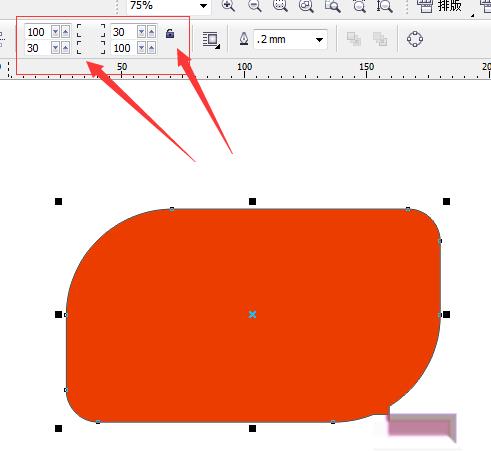Click the blue center X marker of the shape
The height and width of the screenshot is (452, 491).
click(252, 314)
